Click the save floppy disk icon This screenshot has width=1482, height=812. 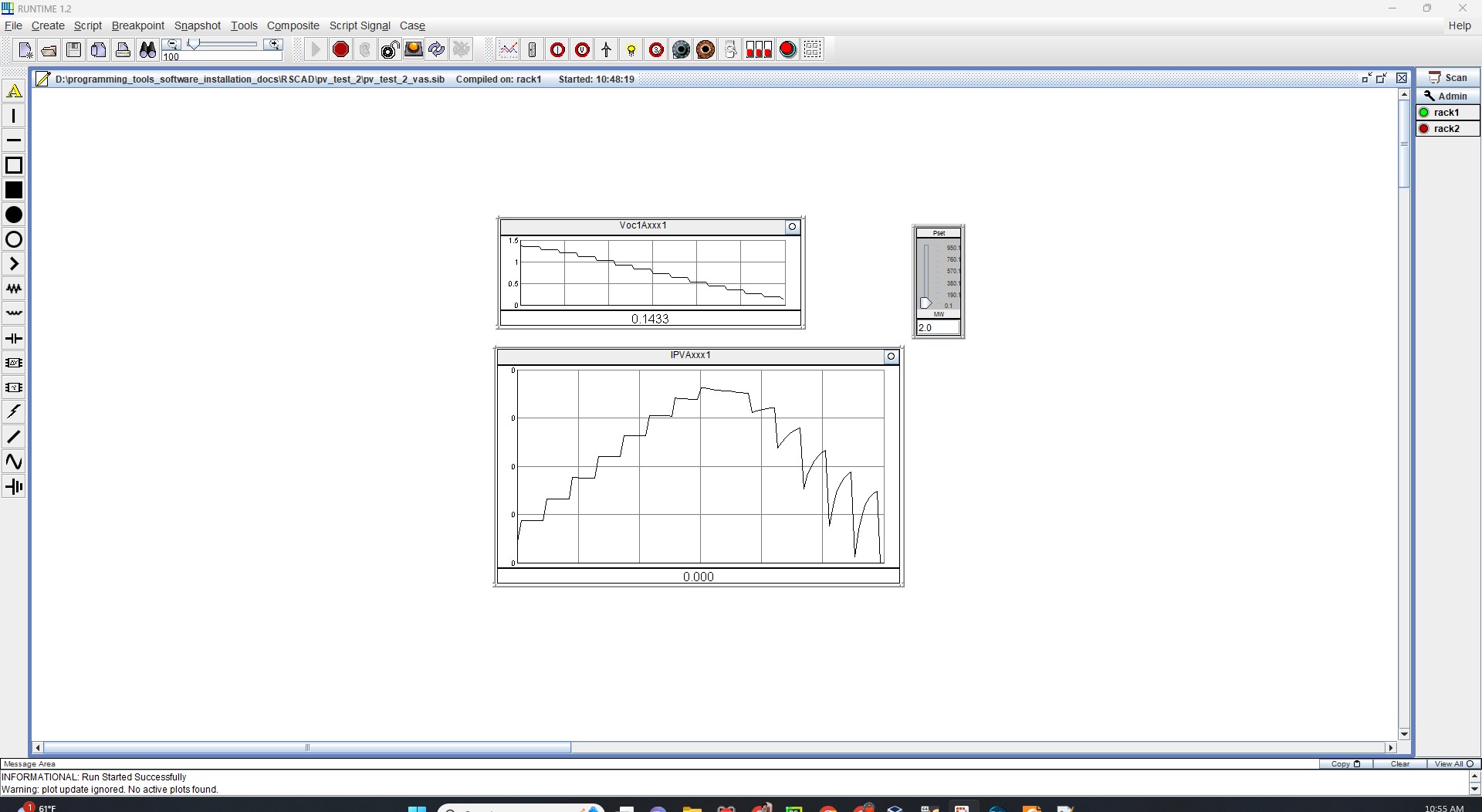(x=74, y=50)
